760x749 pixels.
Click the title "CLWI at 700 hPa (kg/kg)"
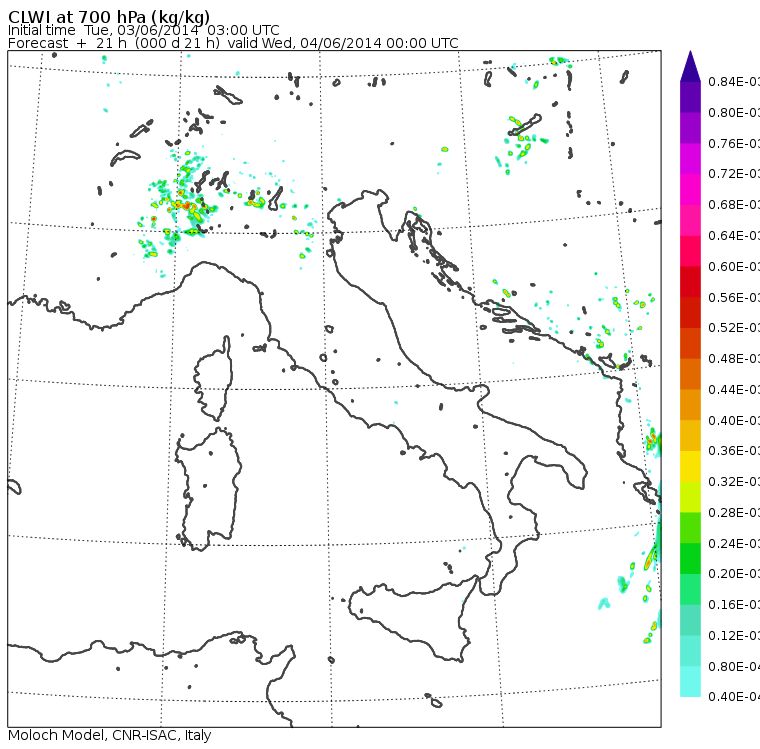[x=109, y=16]
